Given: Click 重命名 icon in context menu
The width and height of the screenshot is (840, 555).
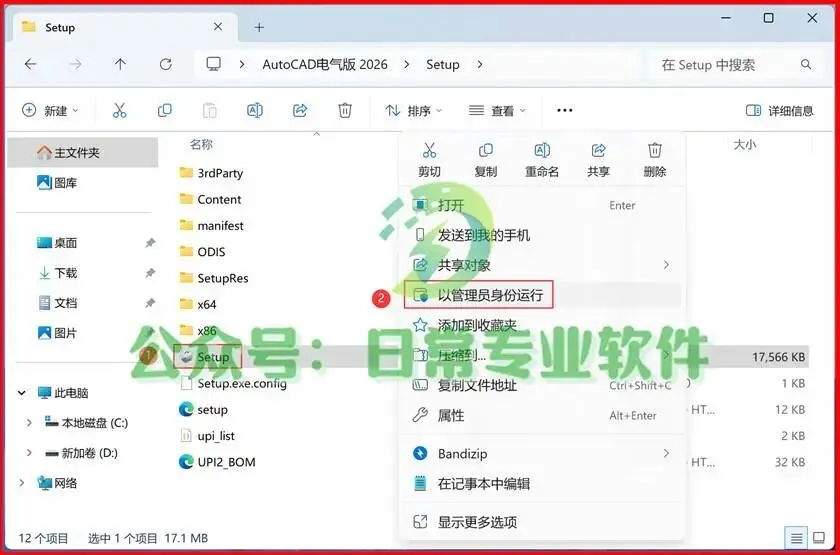Looking at the screenshot, I should pos(542,150).
